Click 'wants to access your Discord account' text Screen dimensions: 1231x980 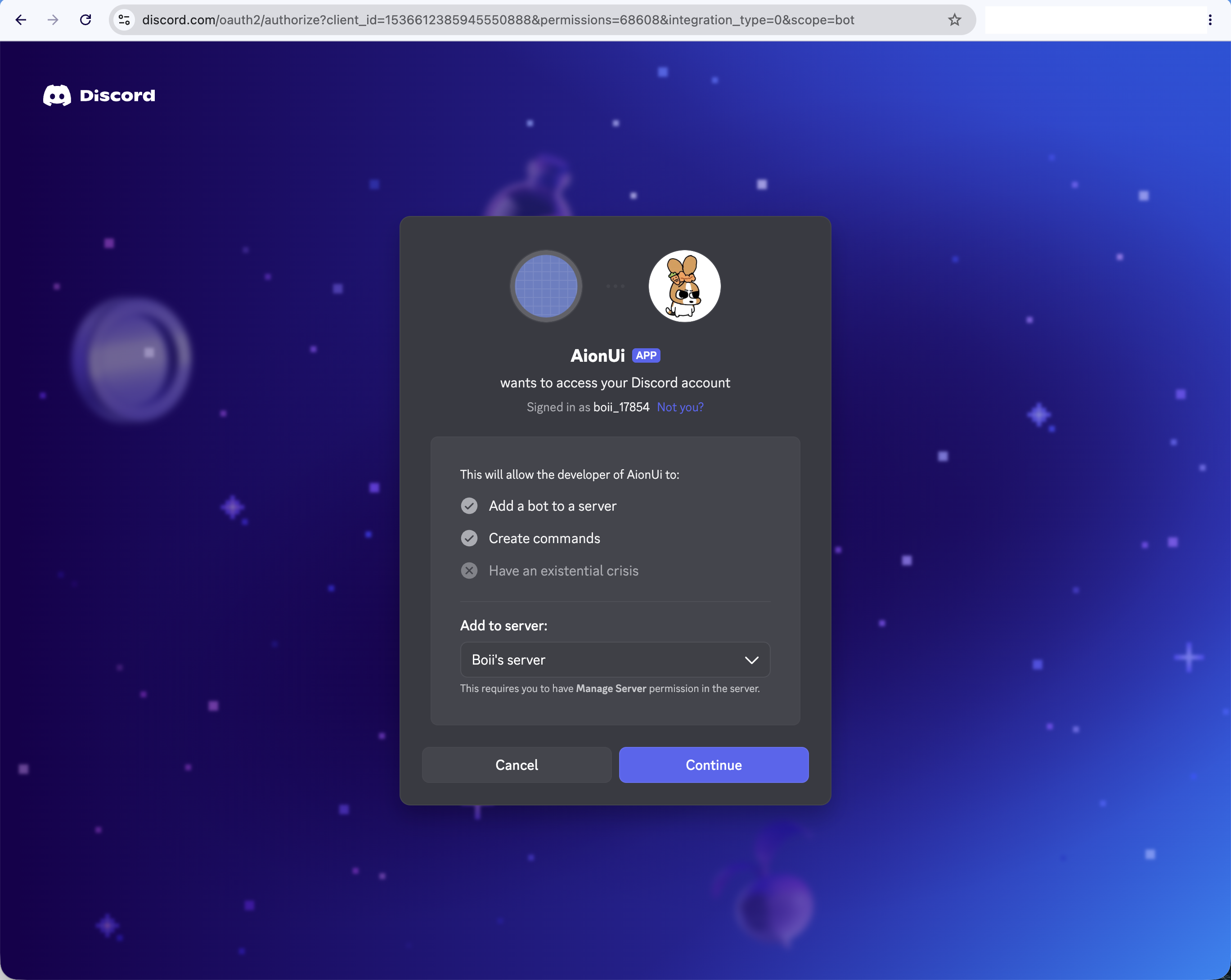tap(615, 382)
